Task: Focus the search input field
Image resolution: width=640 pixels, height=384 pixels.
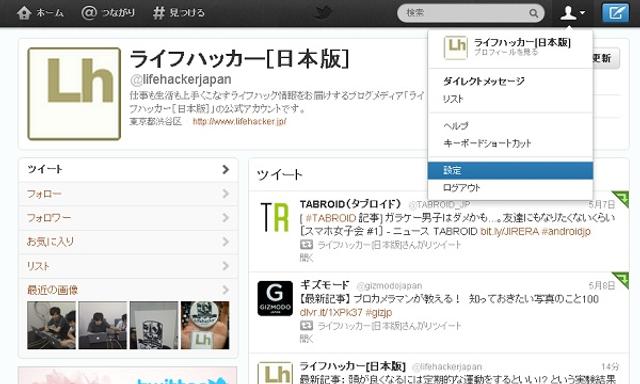Action: [x=470, y=13]
